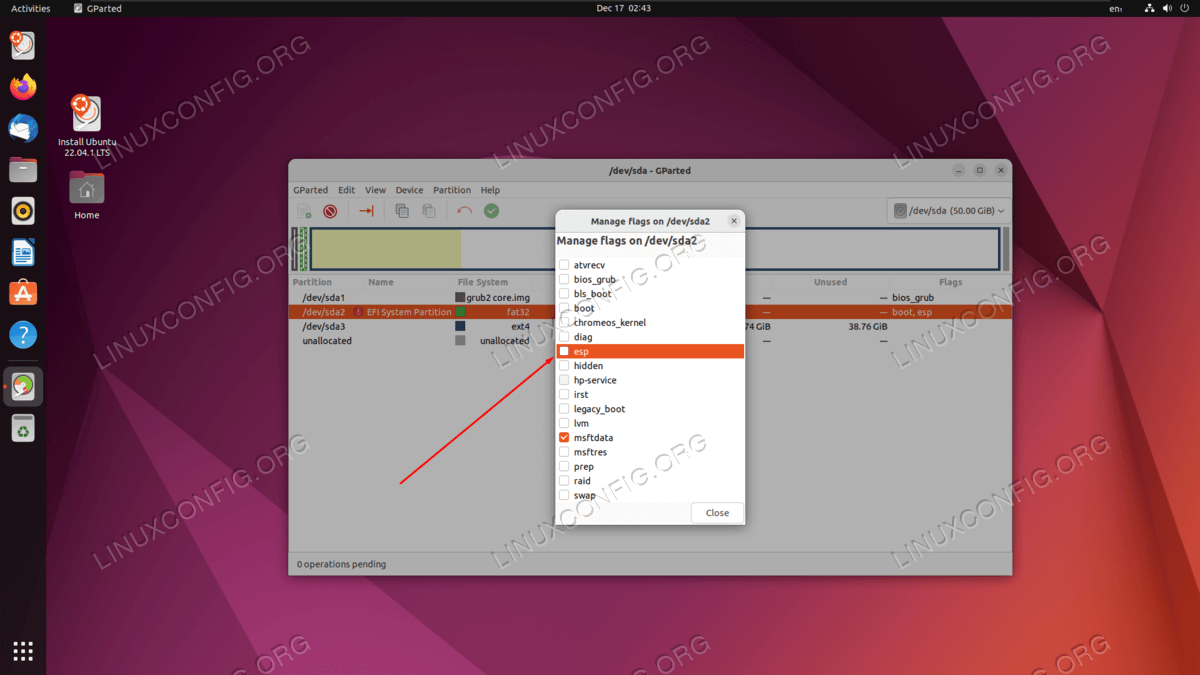Screen dimensions: 1200x675
Task: Toggle the boot flag checkbox
Action: (564, 308)
